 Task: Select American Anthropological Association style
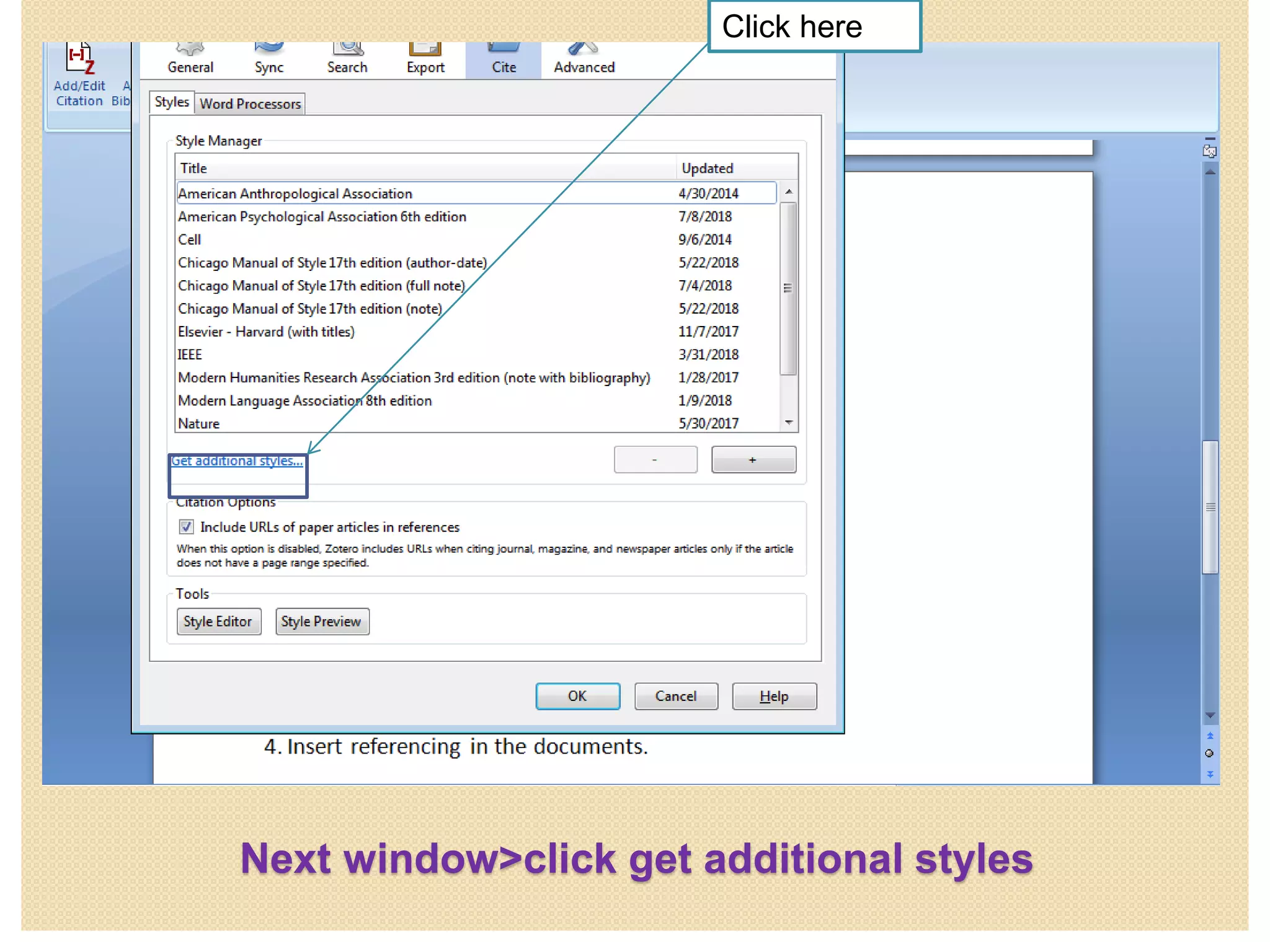(476, 193)
